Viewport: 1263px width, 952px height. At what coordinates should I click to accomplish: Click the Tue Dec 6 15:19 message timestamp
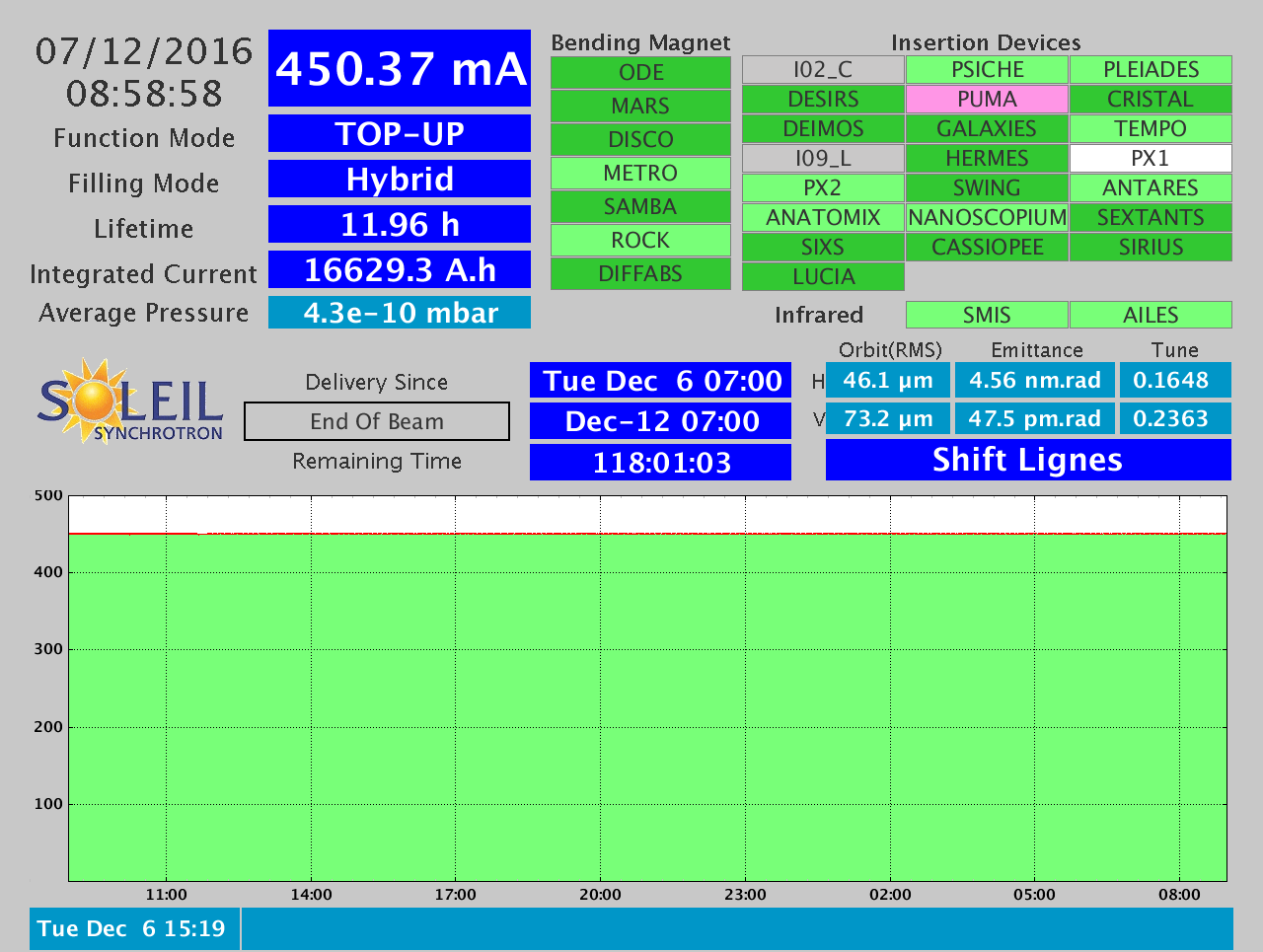(134, 928)
